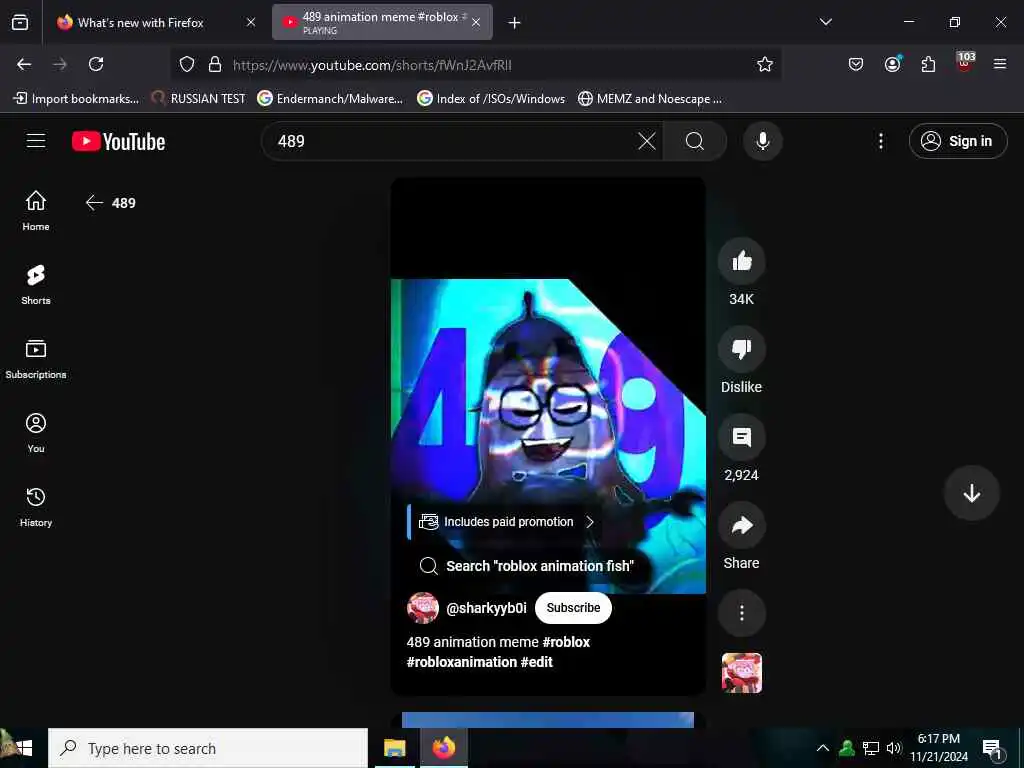
Task: Open Firefox account icon
Action: (x=892, y=64)
